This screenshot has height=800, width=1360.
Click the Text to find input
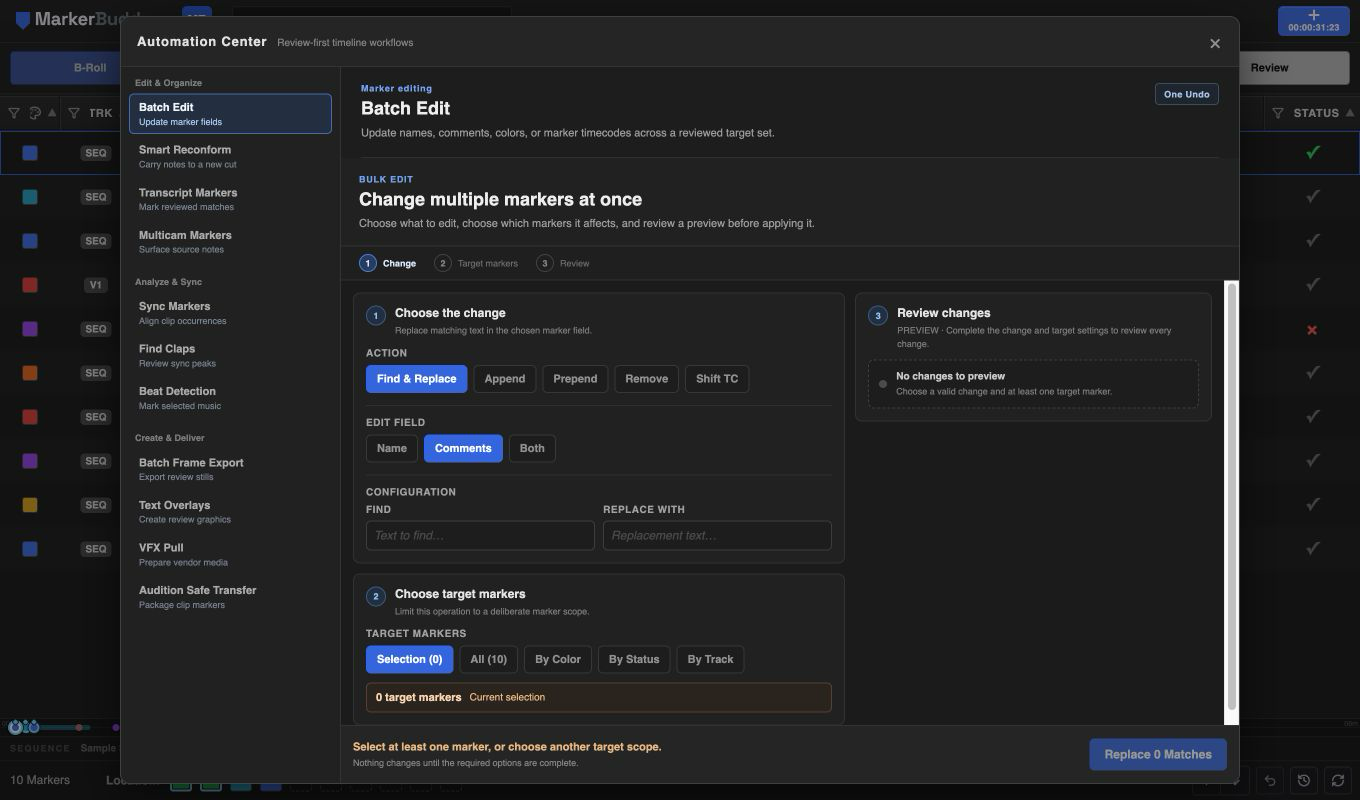click(480, 536)
